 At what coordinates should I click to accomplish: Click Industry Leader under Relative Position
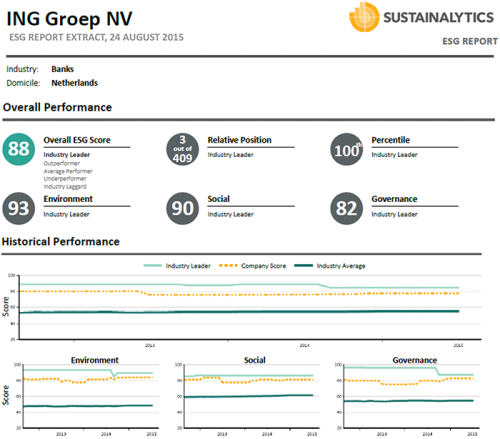(231, 155)
